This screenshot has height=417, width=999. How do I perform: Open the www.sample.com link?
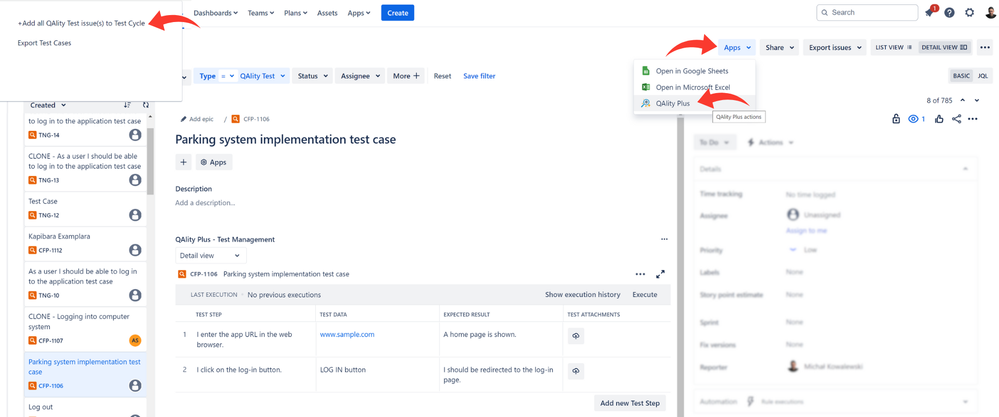click(x=347, y=334)
